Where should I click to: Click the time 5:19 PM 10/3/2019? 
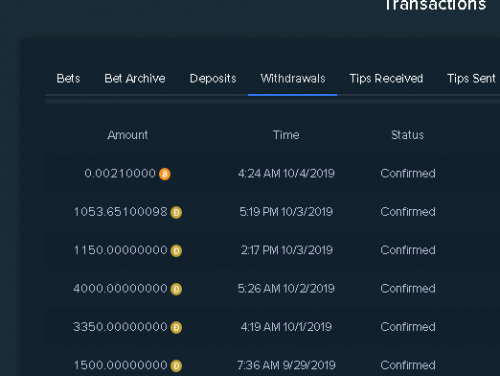tap(286, 212)
